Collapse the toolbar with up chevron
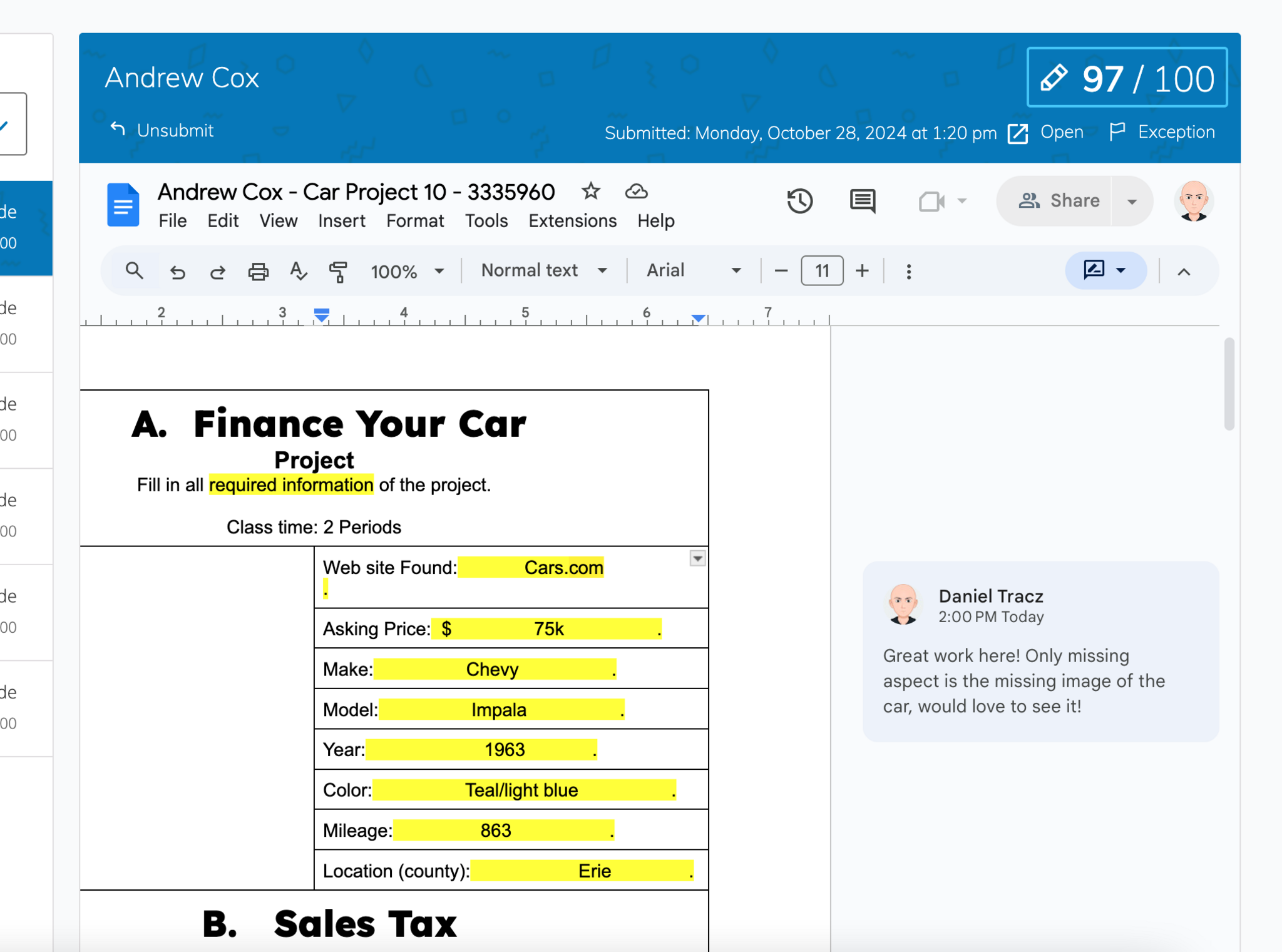Viewport: 1282px width, 952px height. (1183, 272)
